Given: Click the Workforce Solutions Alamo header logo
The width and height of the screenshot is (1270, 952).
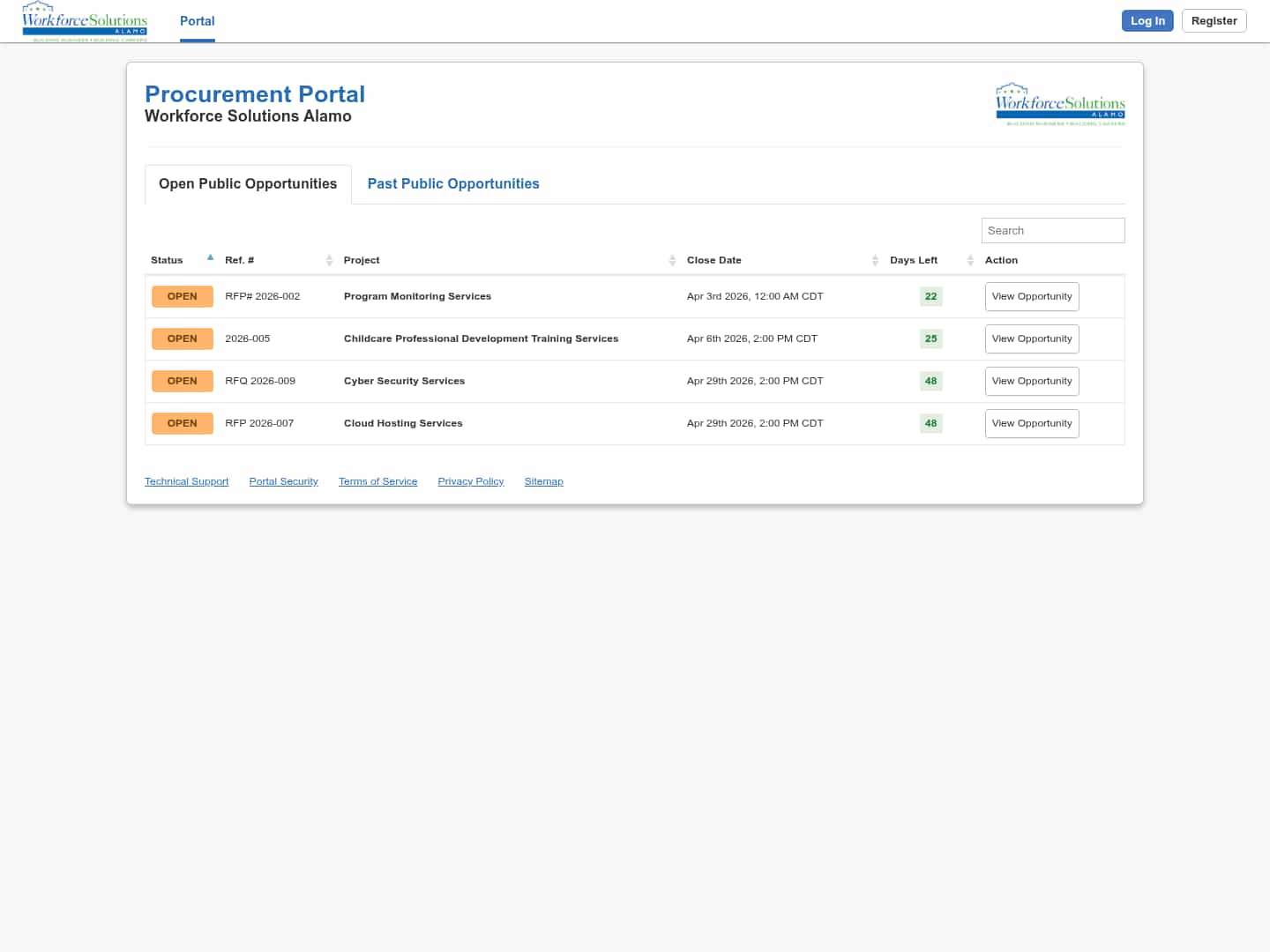Looking at the screenshot, I should point(85,21).
